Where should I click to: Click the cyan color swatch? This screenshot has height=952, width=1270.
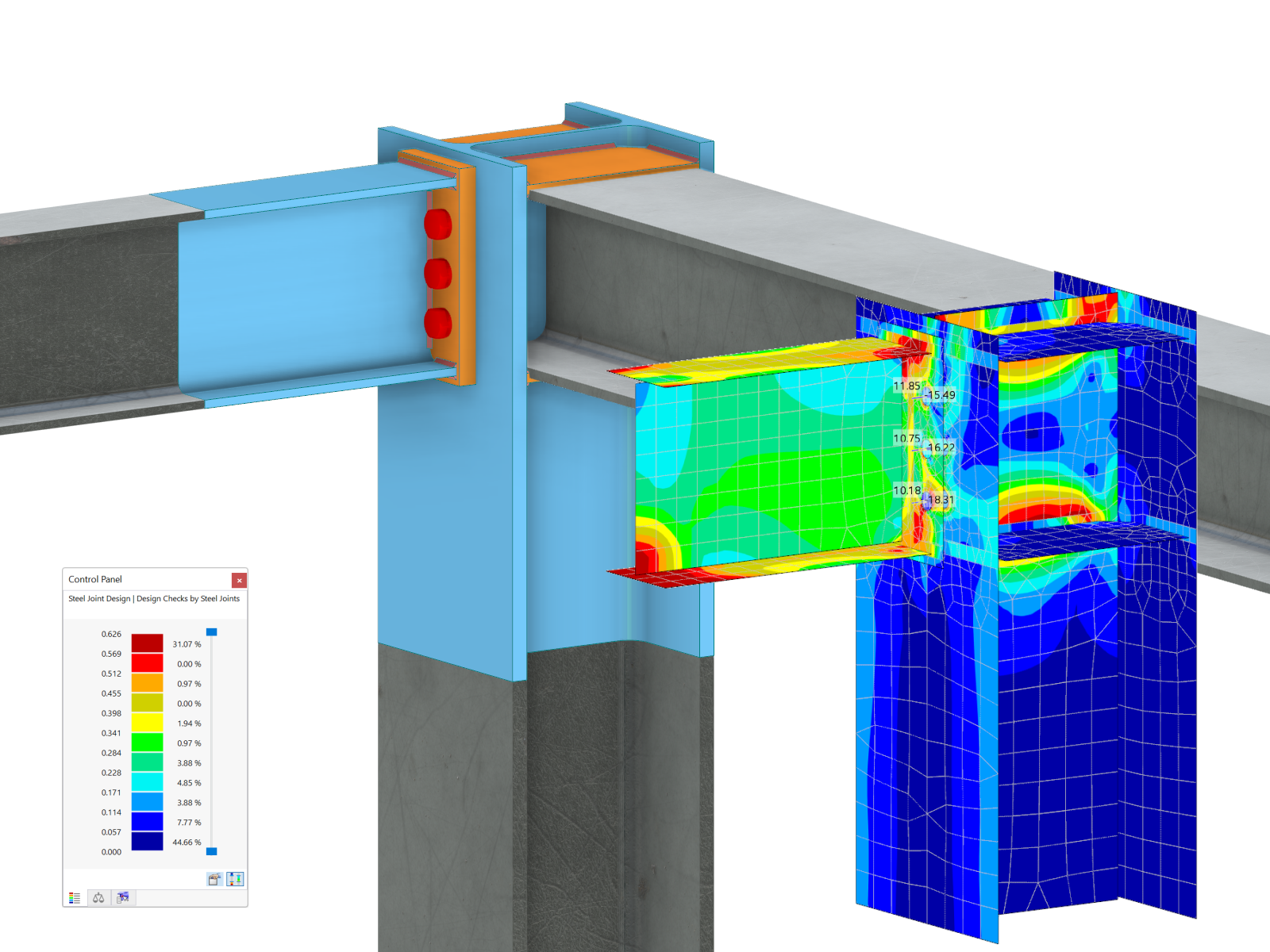click(x=147, y=782)
